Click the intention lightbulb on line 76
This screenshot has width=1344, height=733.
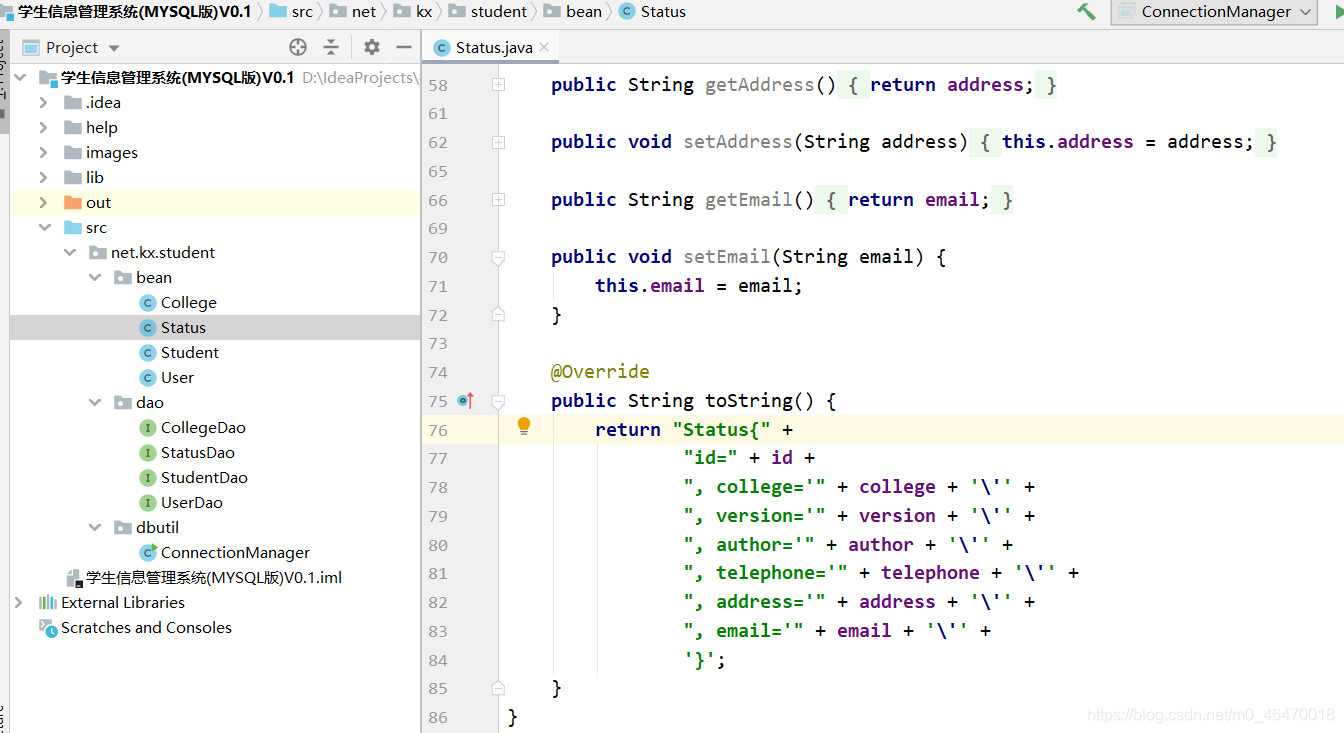tap(523, 427)
